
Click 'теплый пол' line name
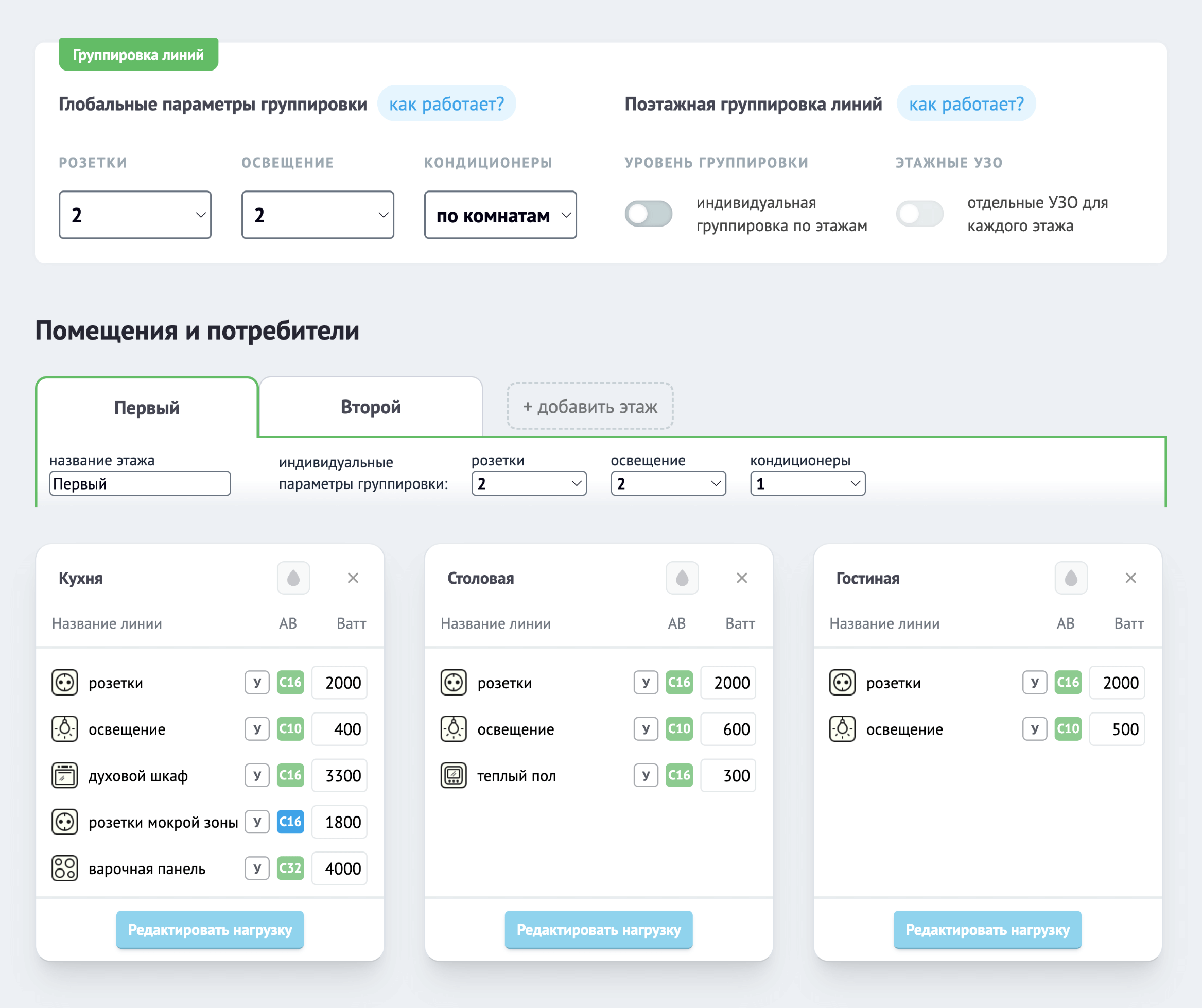pos(517,776)
